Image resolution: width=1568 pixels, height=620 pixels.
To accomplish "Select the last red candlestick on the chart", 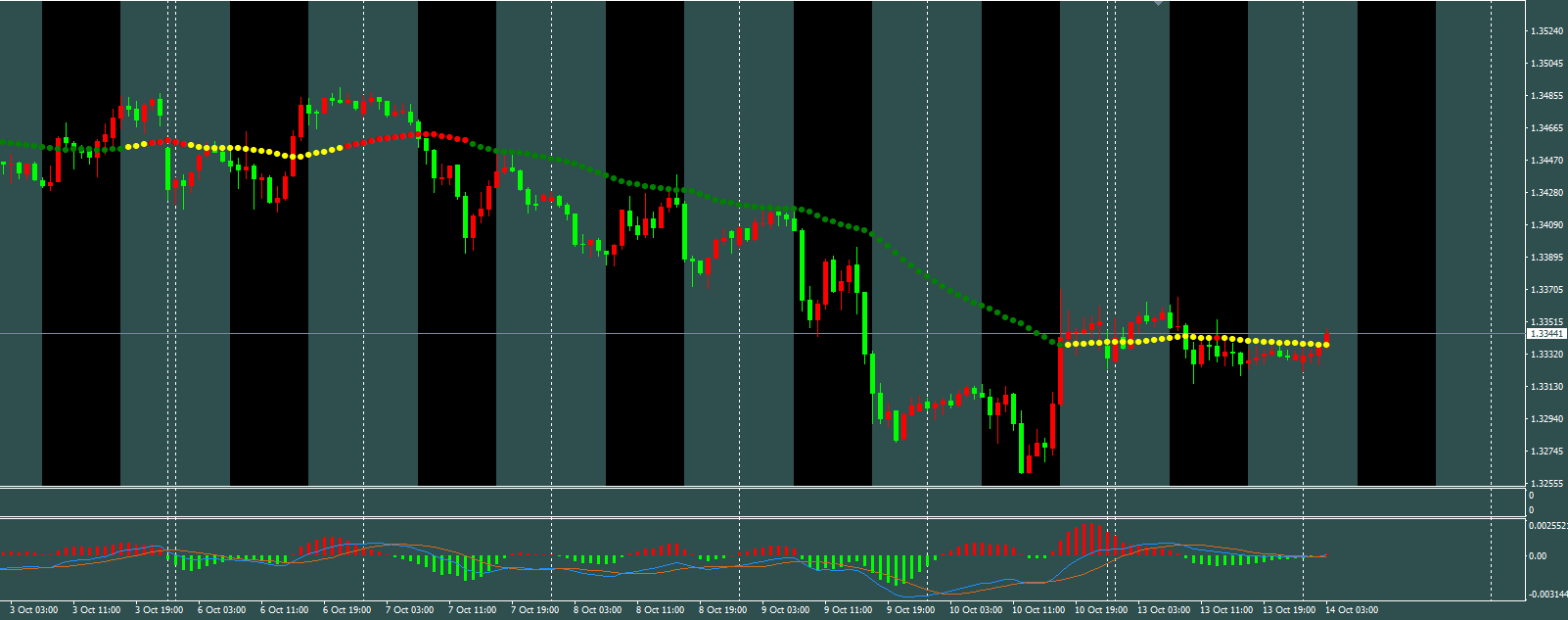I will 1326,339.
